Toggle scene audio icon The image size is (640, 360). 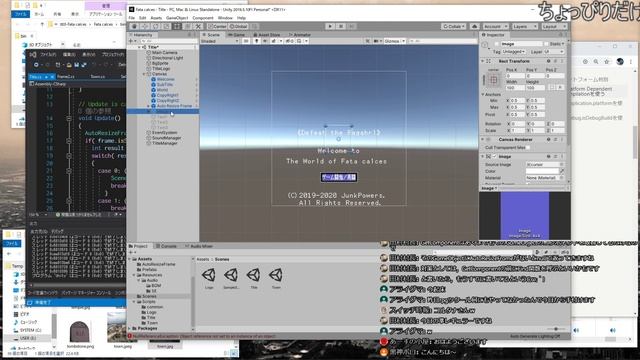(x=265, y=41)
